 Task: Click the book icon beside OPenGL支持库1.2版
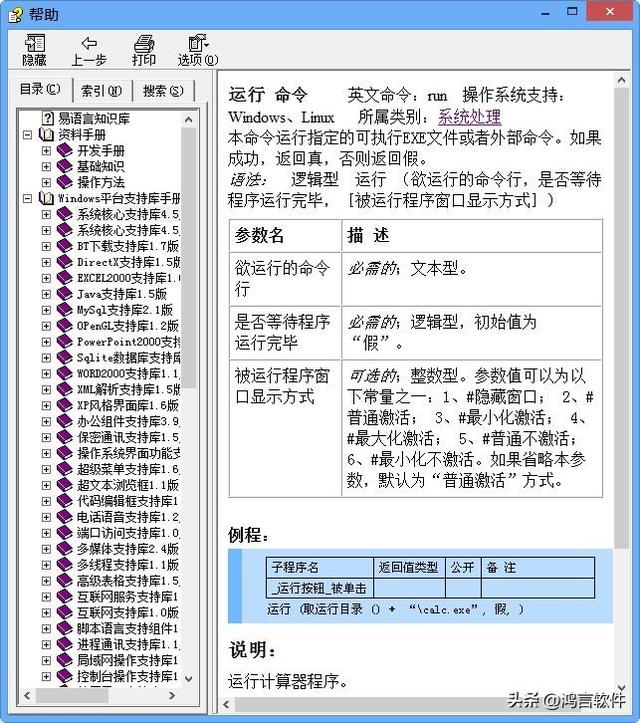click(65, 326)
